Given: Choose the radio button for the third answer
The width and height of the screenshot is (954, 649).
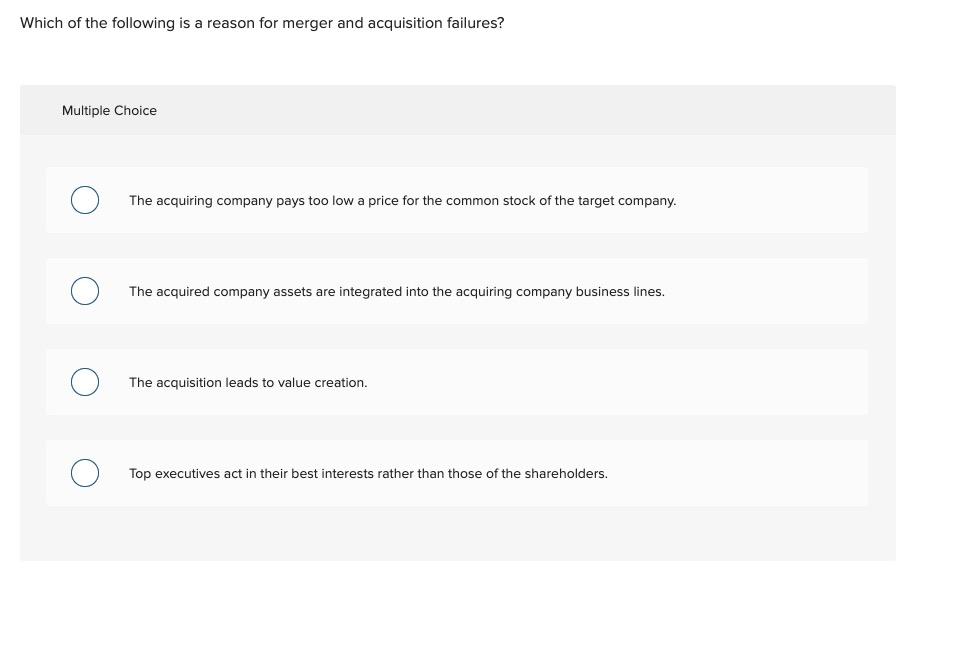Looking at the screenshot, I should 85,381.
